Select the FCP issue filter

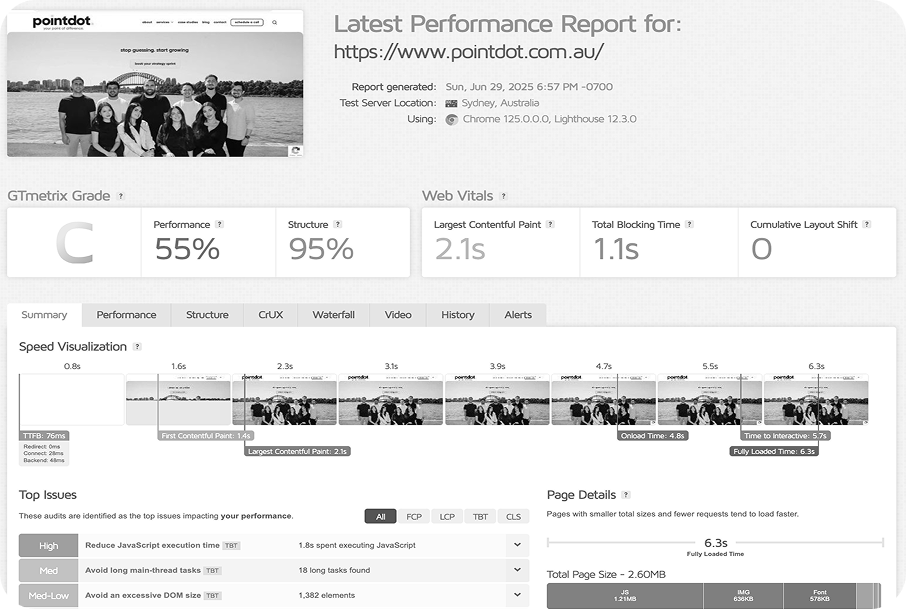pos(413,517)
